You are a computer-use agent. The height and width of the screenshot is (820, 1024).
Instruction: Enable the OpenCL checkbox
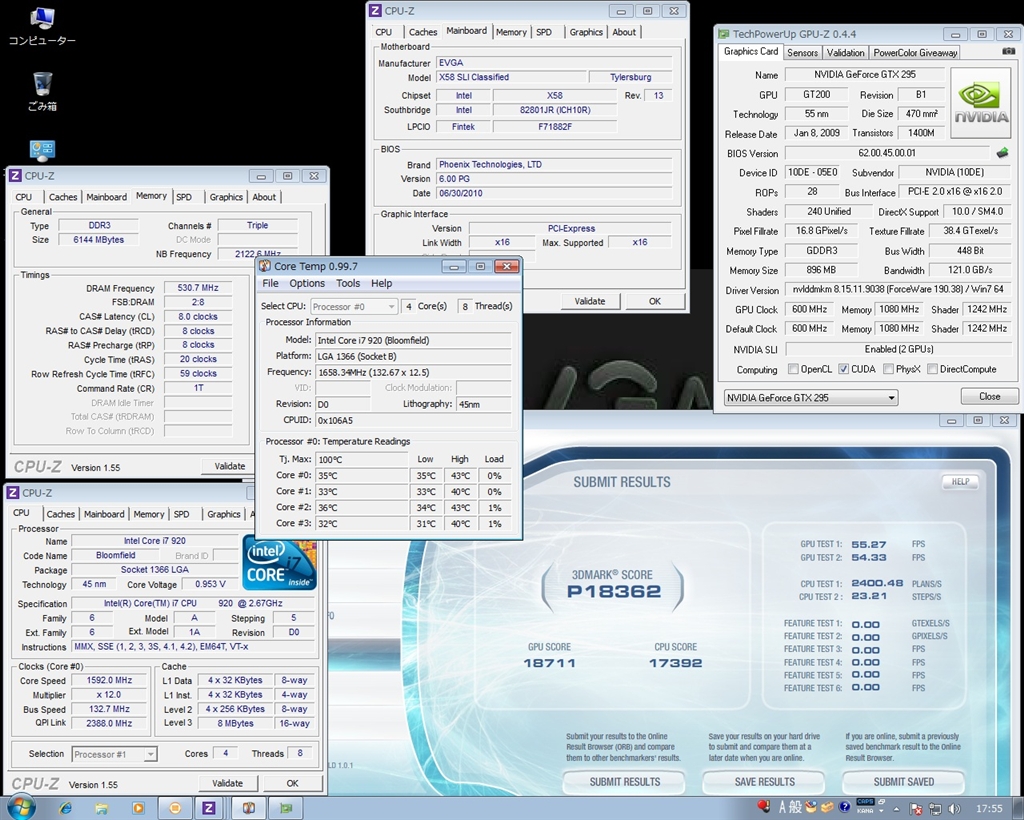(x=794, y=369)
